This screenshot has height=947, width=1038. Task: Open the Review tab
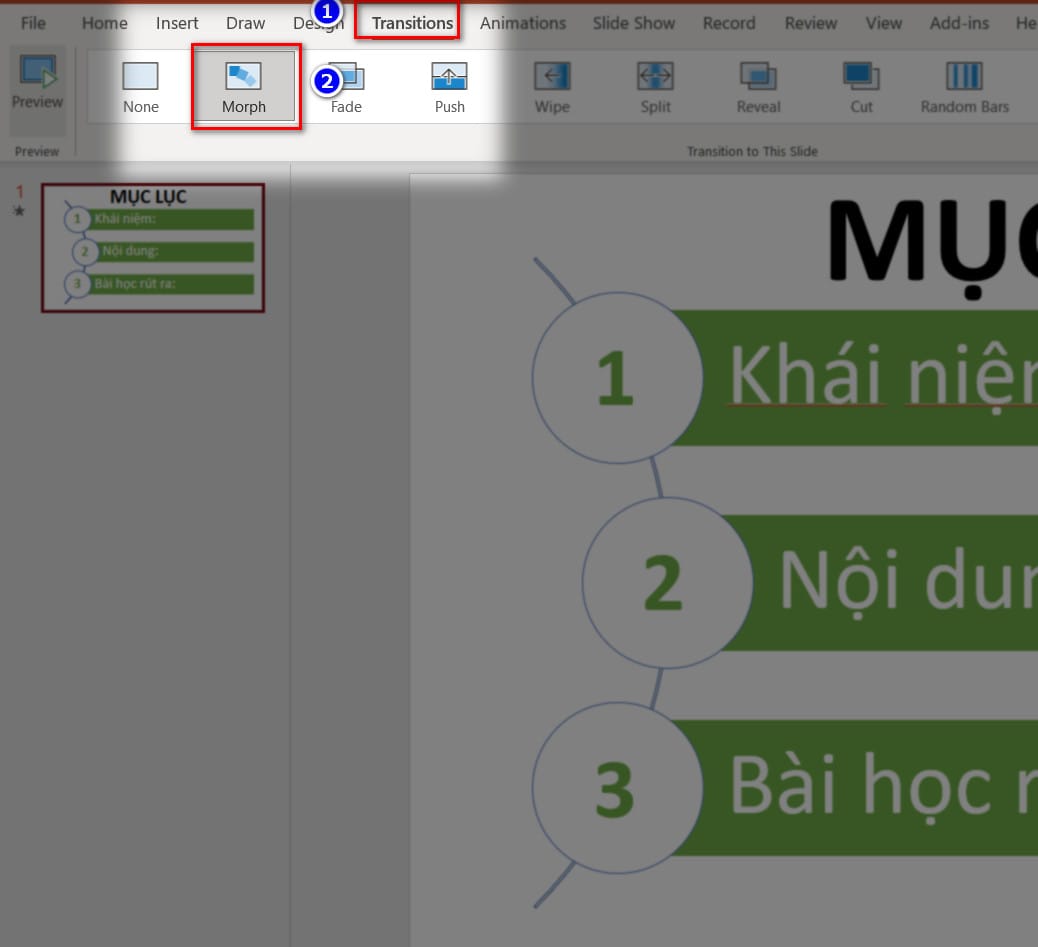pos(811,23)
